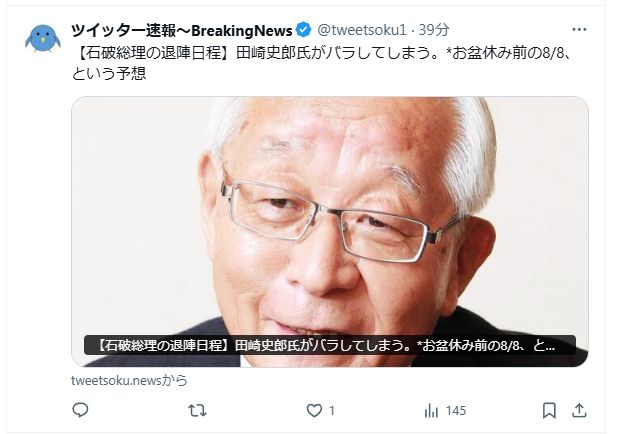Click the view count 145
635x434 pixels.
coord(456,411)
